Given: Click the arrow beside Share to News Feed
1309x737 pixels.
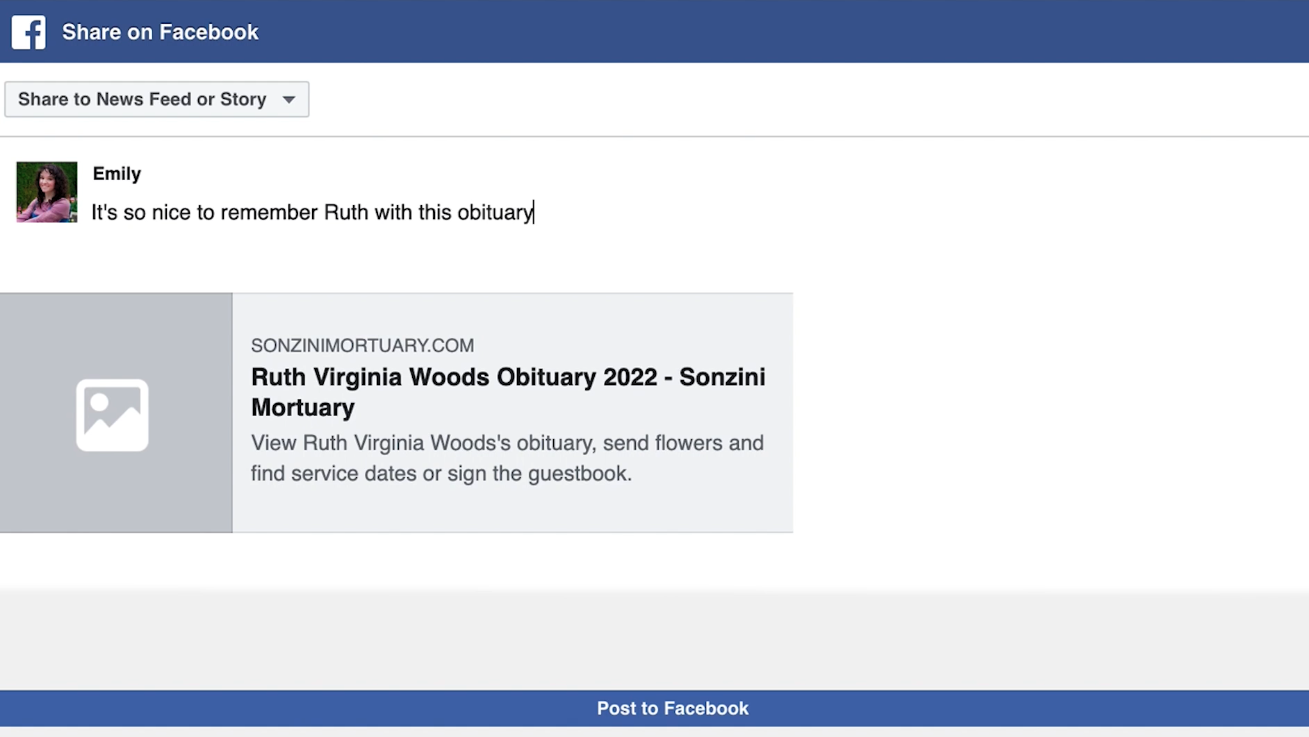Looking at the screenshot, I should coord(289,99).
